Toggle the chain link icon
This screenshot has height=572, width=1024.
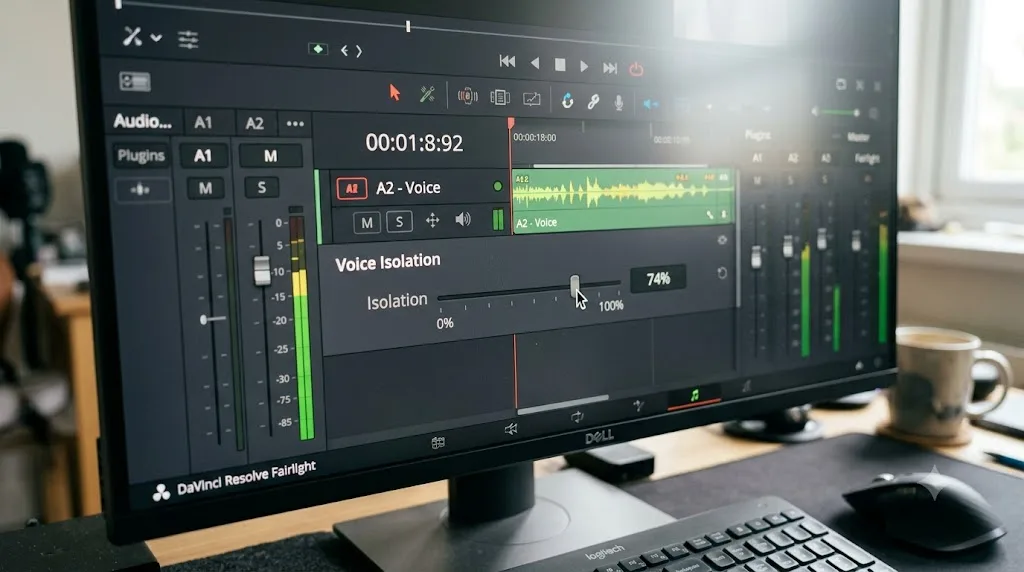pos(593,101)
